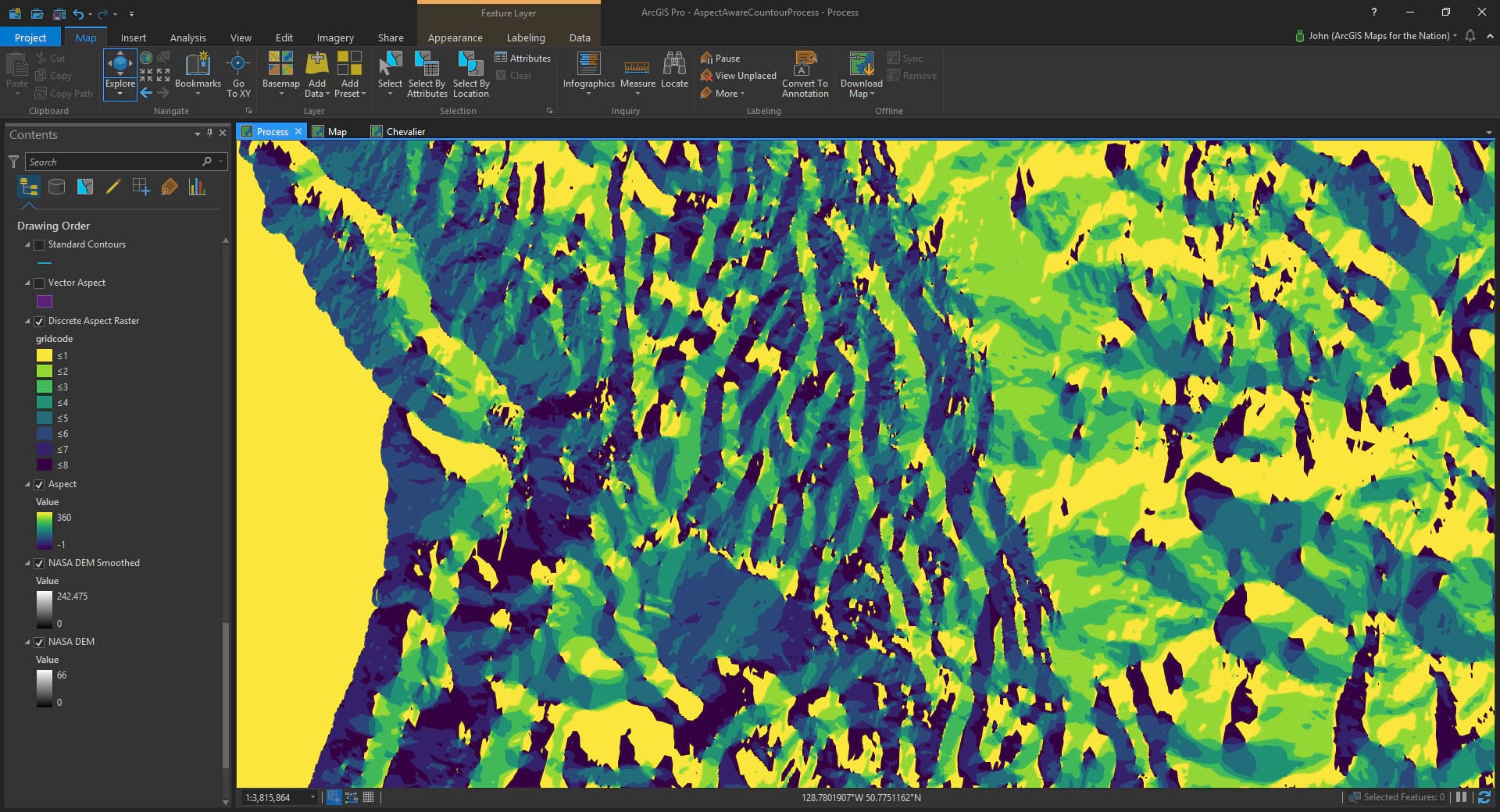Screen dimensions: 1500x812
Task: Click the Vector Aspect purple symbol swatch
Action: (45, 301)
